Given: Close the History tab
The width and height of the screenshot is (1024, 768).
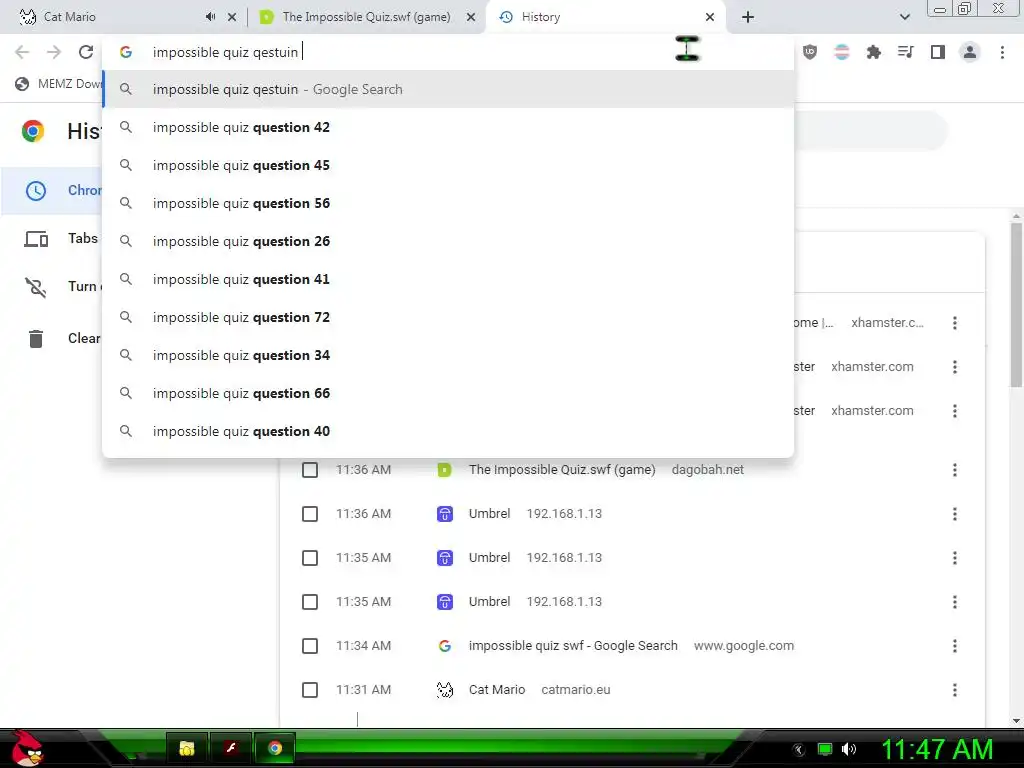Looking at the screenshot, I should 710,17.
